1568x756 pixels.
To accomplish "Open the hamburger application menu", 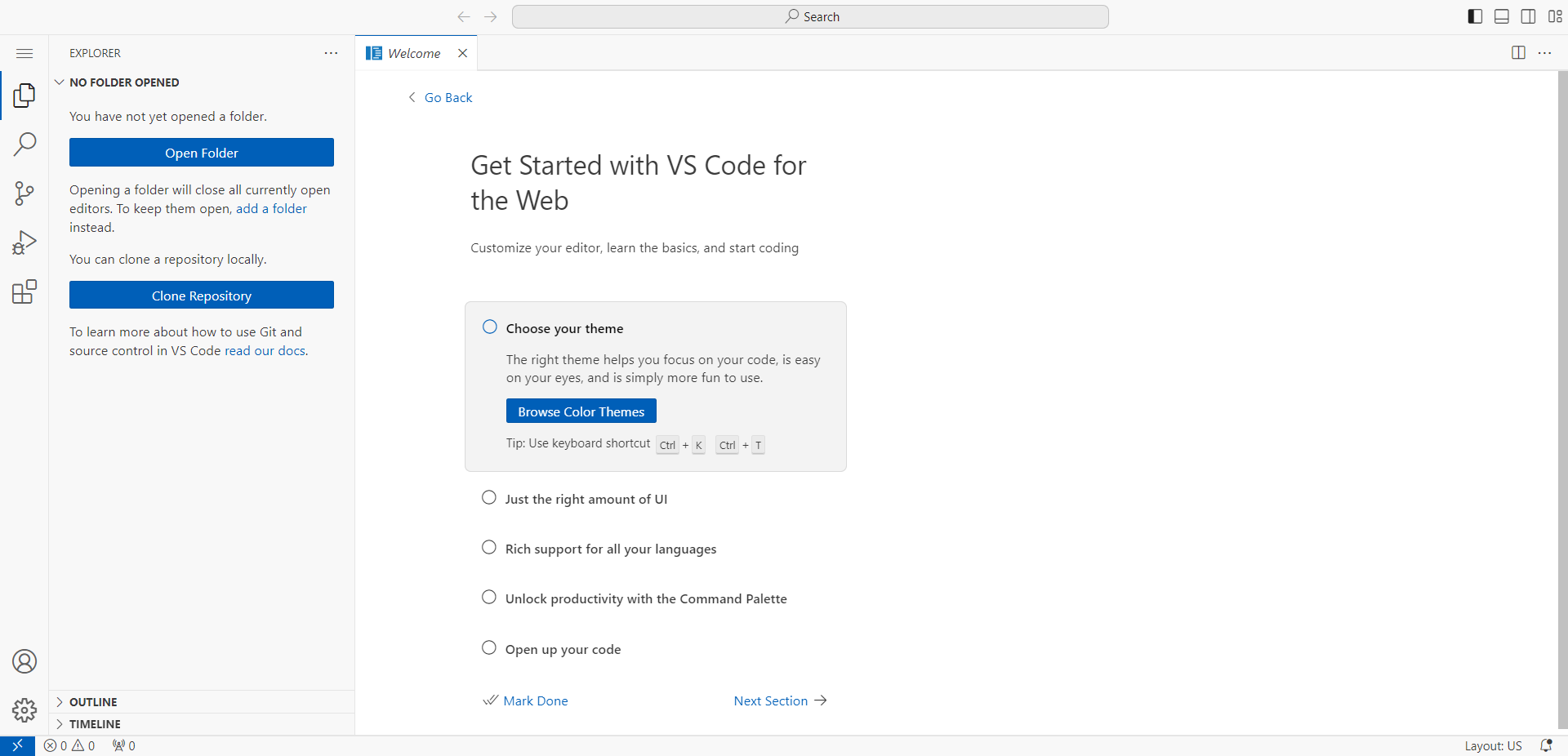I will (x=24, y=53).
